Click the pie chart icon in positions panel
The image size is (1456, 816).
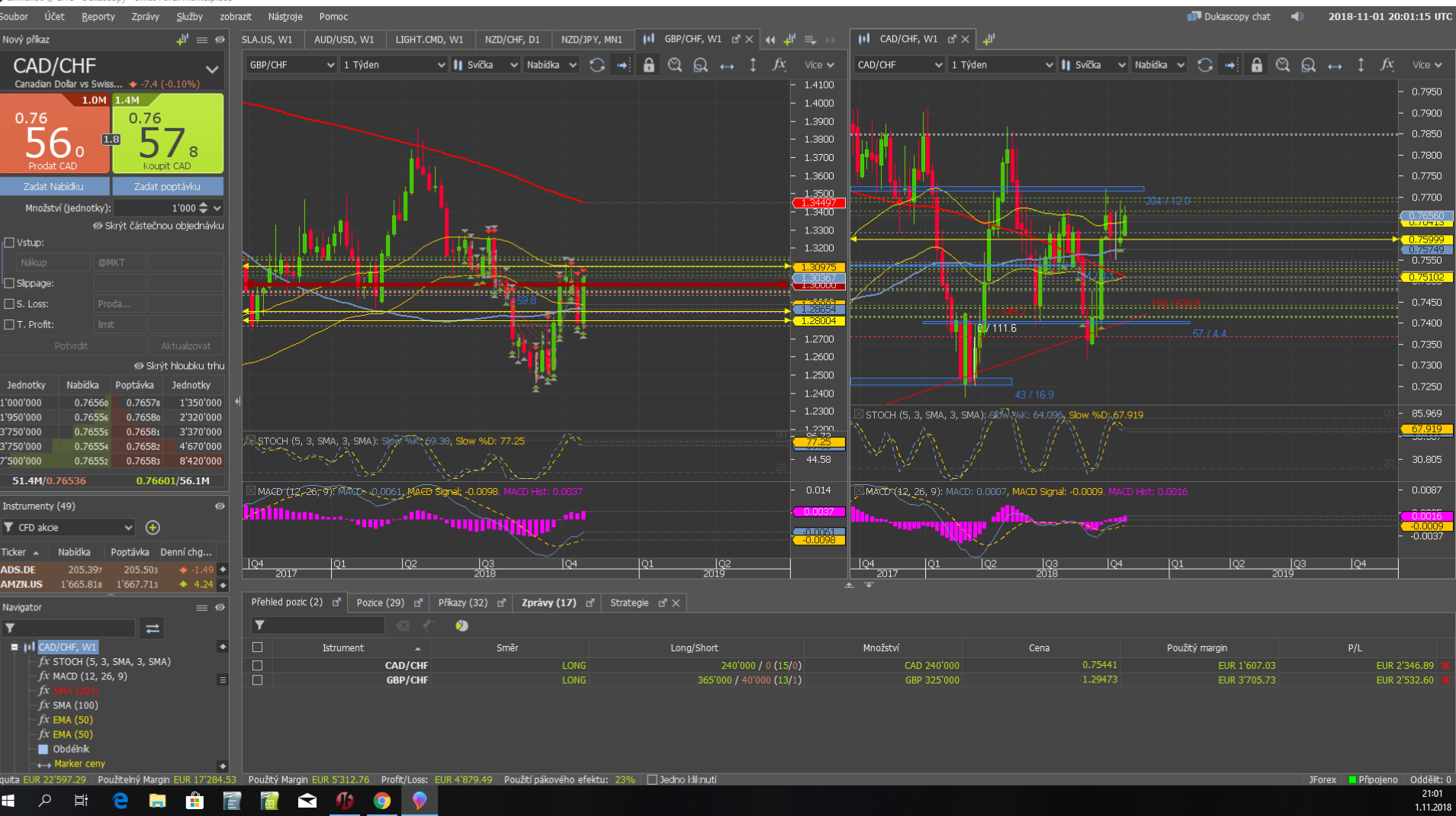[461, 625]
